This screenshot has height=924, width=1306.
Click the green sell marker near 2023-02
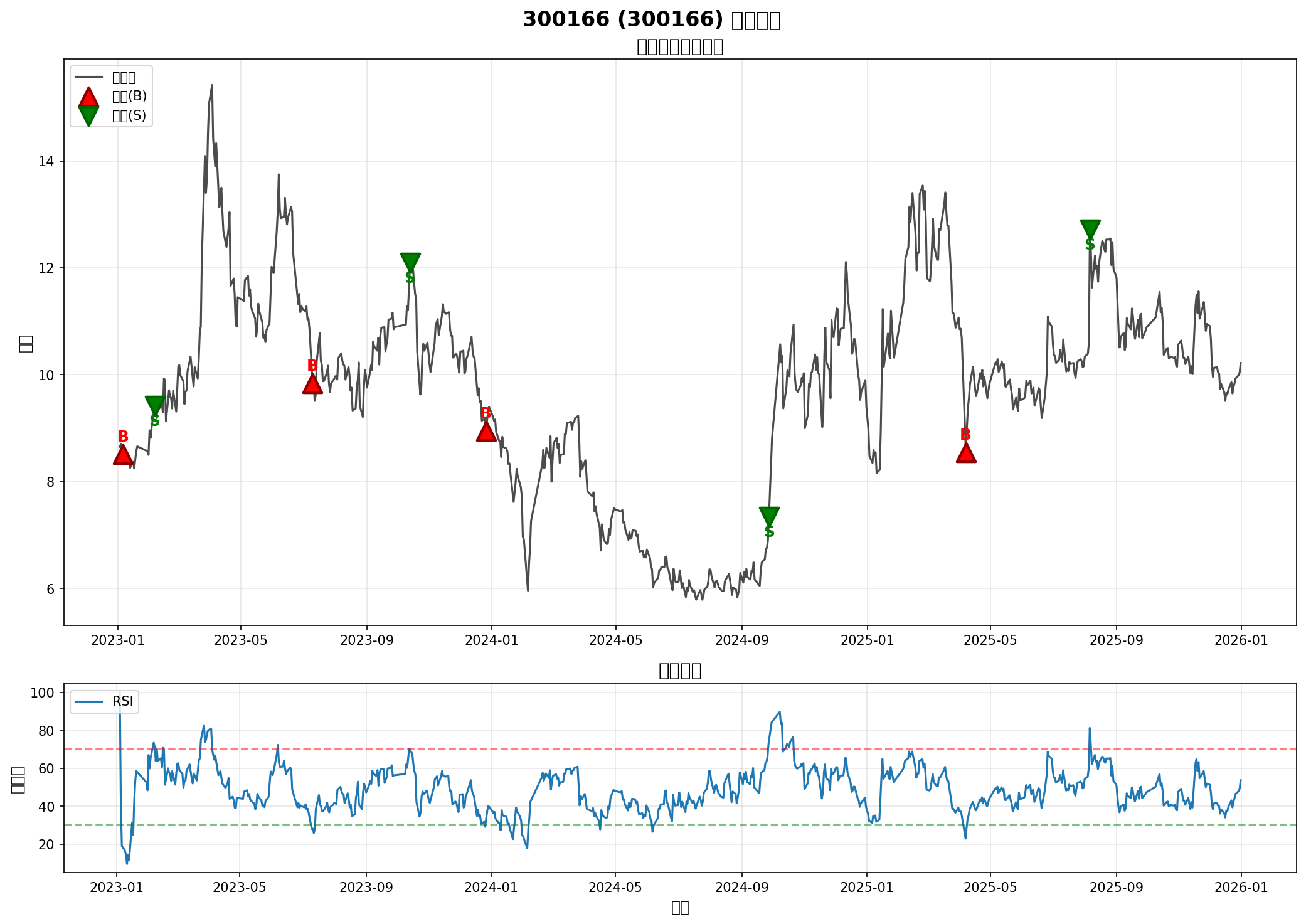155,405
